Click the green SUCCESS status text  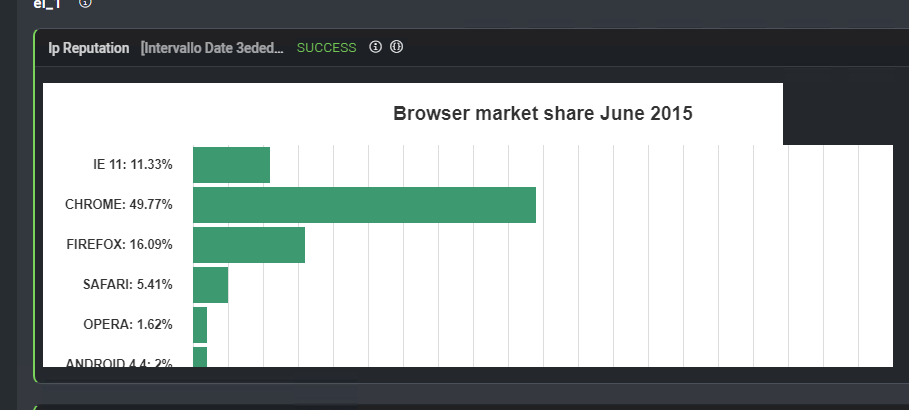(x=326, y=48)
